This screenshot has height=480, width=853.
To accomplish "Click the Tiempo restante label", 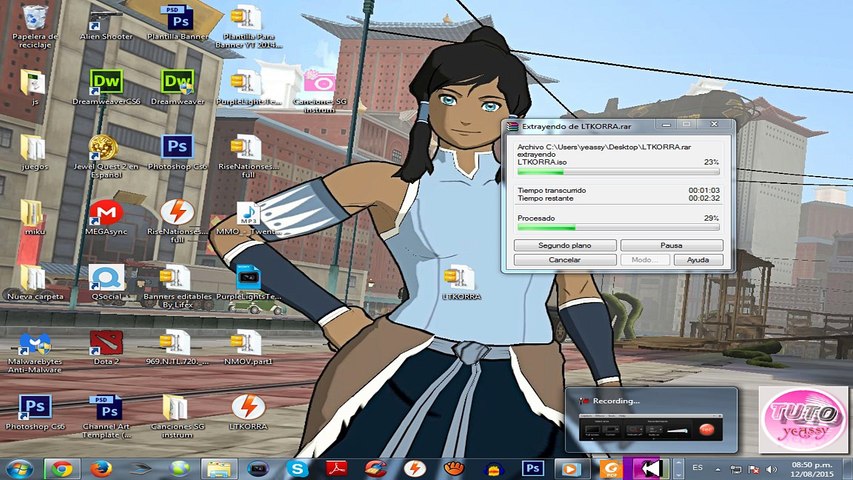I will 545,199.
